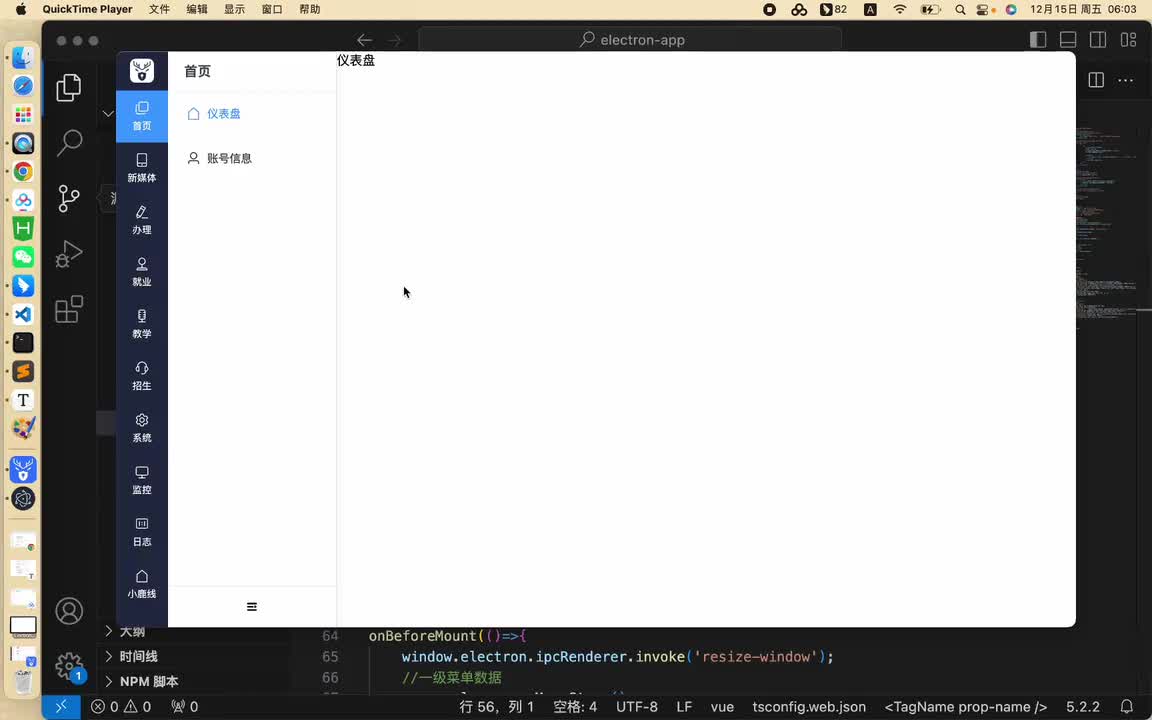Open the 教学 sidebar item
Screen dimensions: 1152x720
142,324
